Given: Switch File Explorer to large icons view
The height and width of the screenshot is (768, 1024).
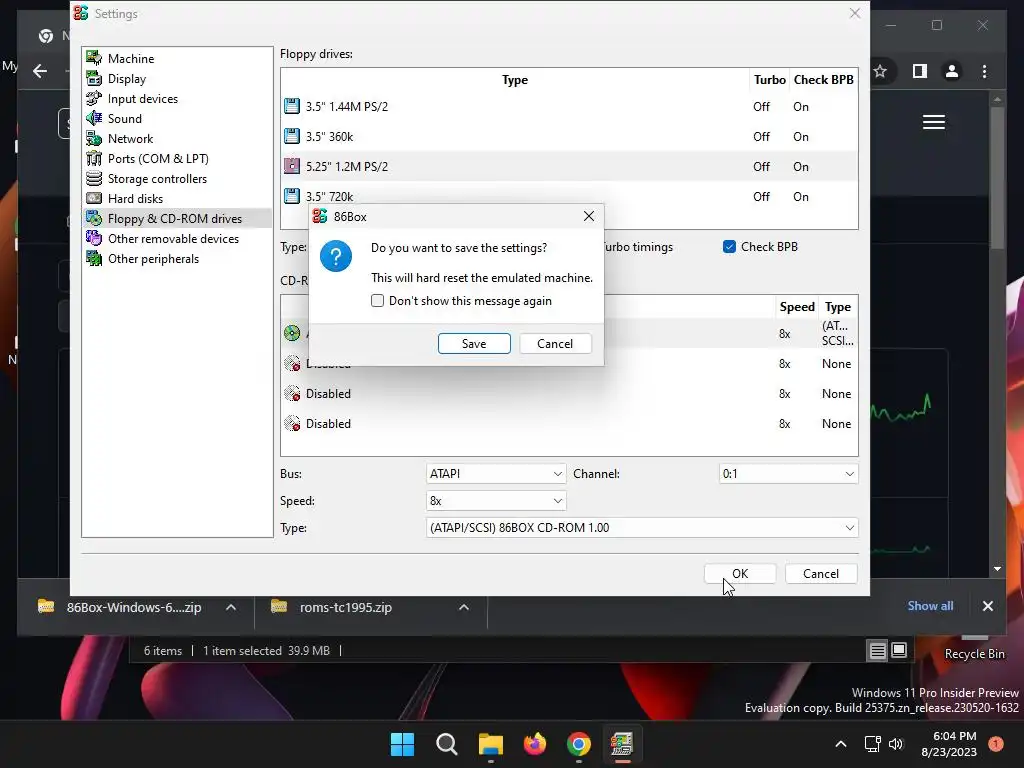Looking at the screenshot, I should tap(899, 650).
